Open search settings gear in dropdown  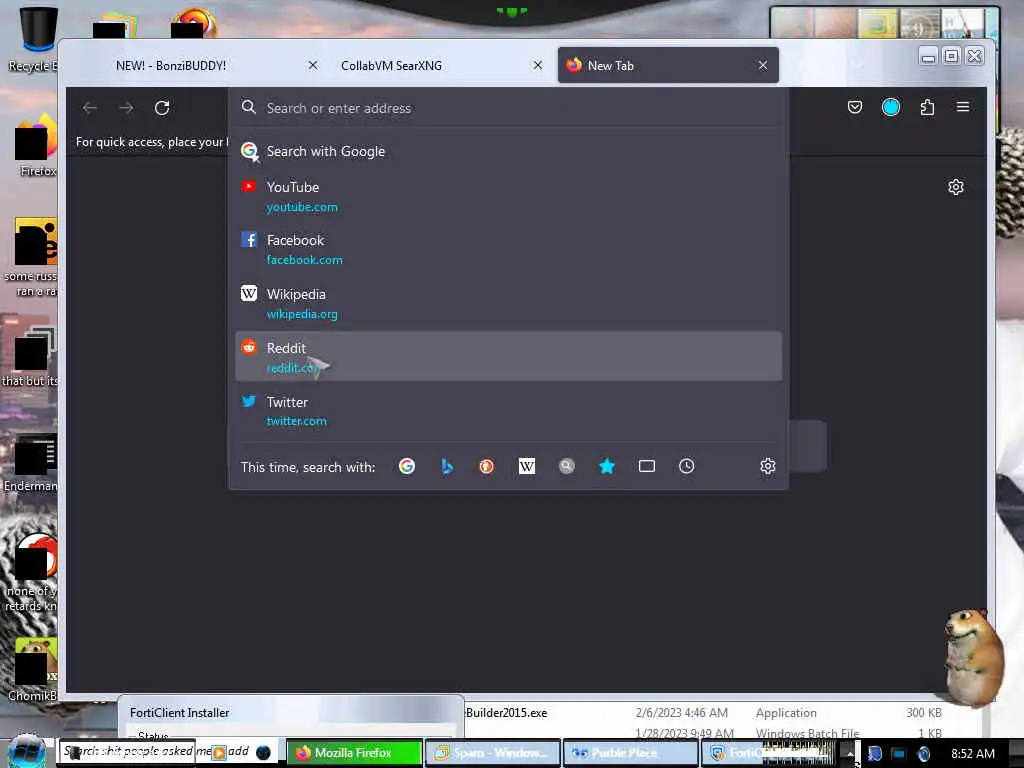pos(767,466)
